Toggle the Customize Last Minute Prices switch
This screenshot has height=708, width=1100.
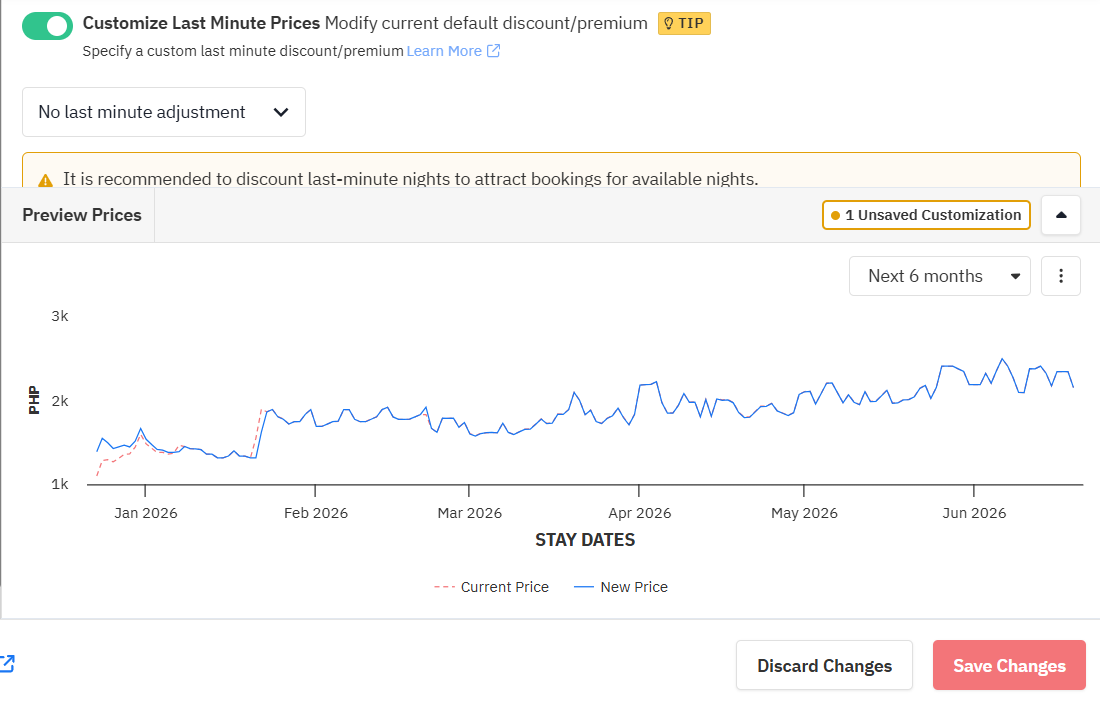click(x=47, y=26)
